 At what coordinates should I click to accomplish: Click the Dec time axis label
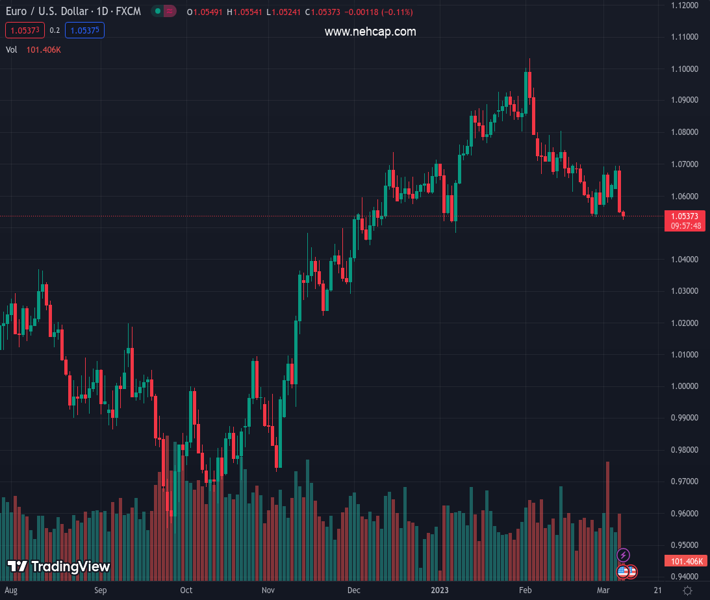pos(354,590)
